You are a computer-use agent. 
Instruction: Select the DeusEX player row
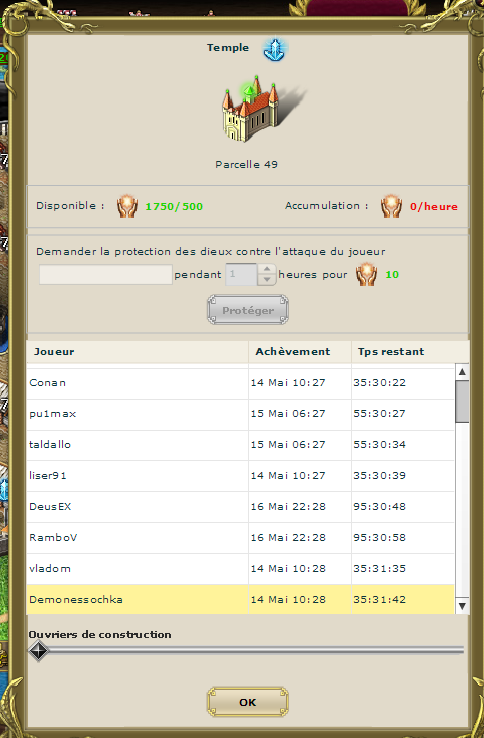click(x=241, y=507)
